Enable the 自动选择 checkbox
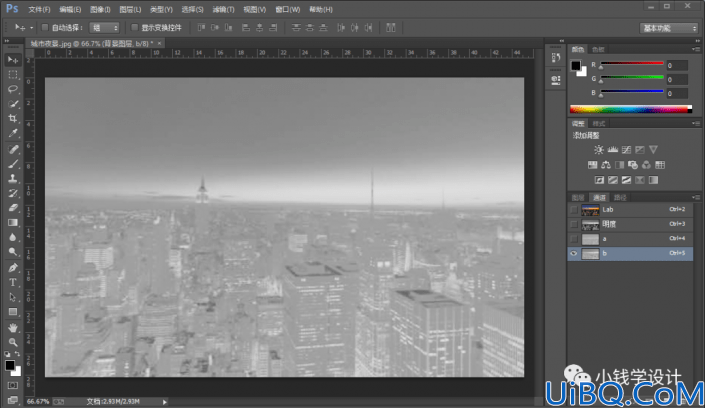The width and height of the screenshot is (705, 408). [45, 27]
